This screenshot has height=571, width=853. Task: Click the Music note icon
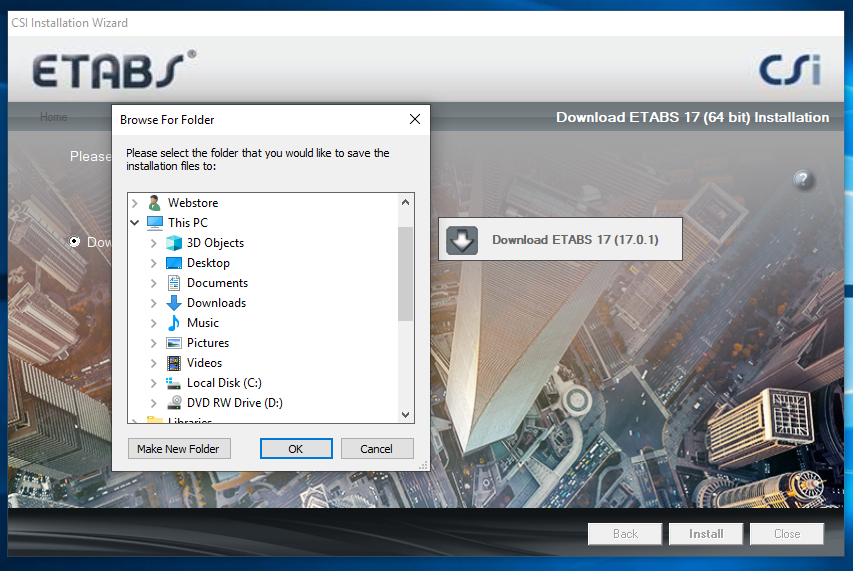[x=174, y=323]
